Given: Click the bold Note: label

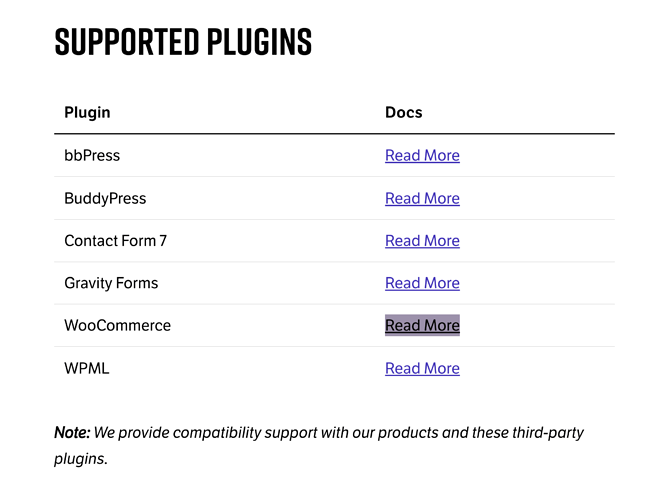Looking at the screenshot, I should pyautogui.click(x=72, y=433).
